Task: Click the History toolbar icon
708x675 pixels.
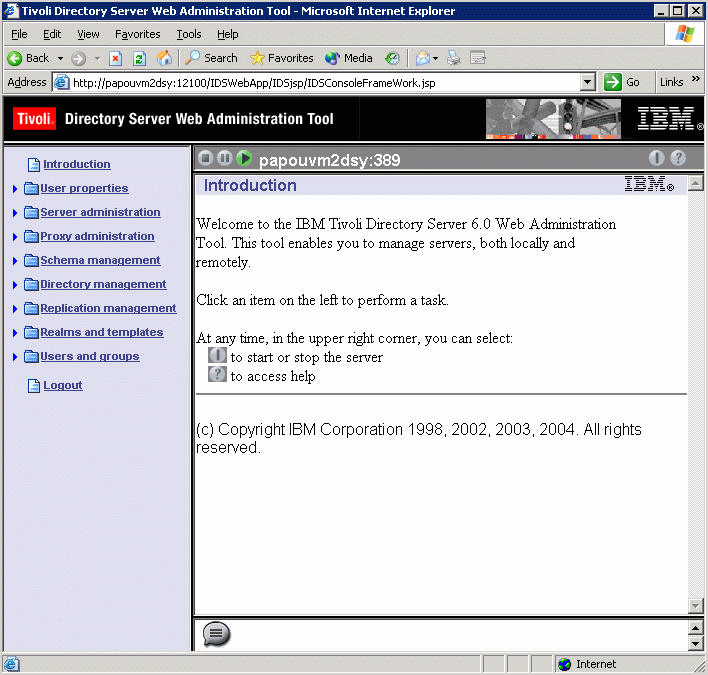Action: (392, 58)
